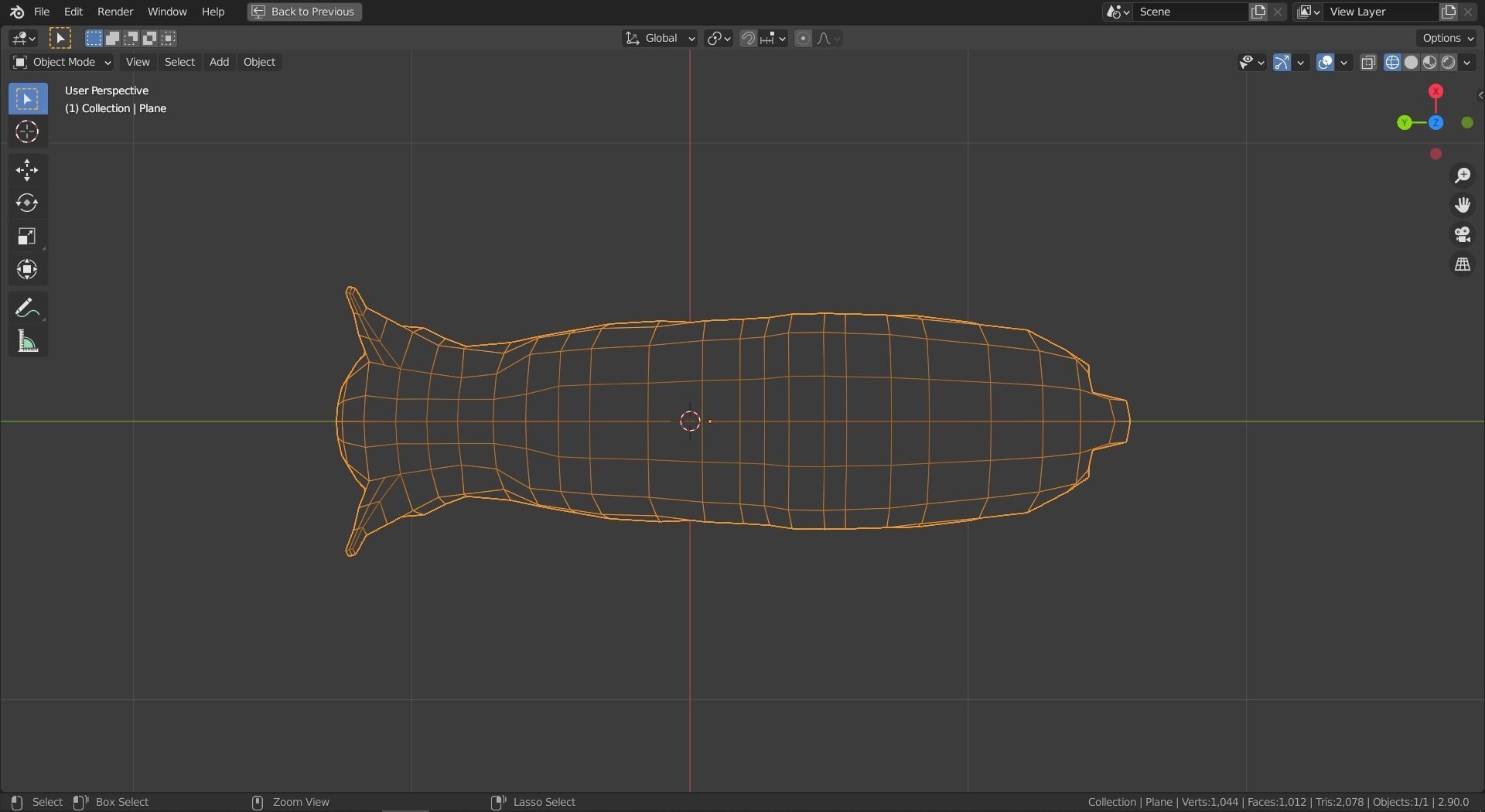Click the Back to Previous button
This screenshot has height=812, width=1485.
305,12
